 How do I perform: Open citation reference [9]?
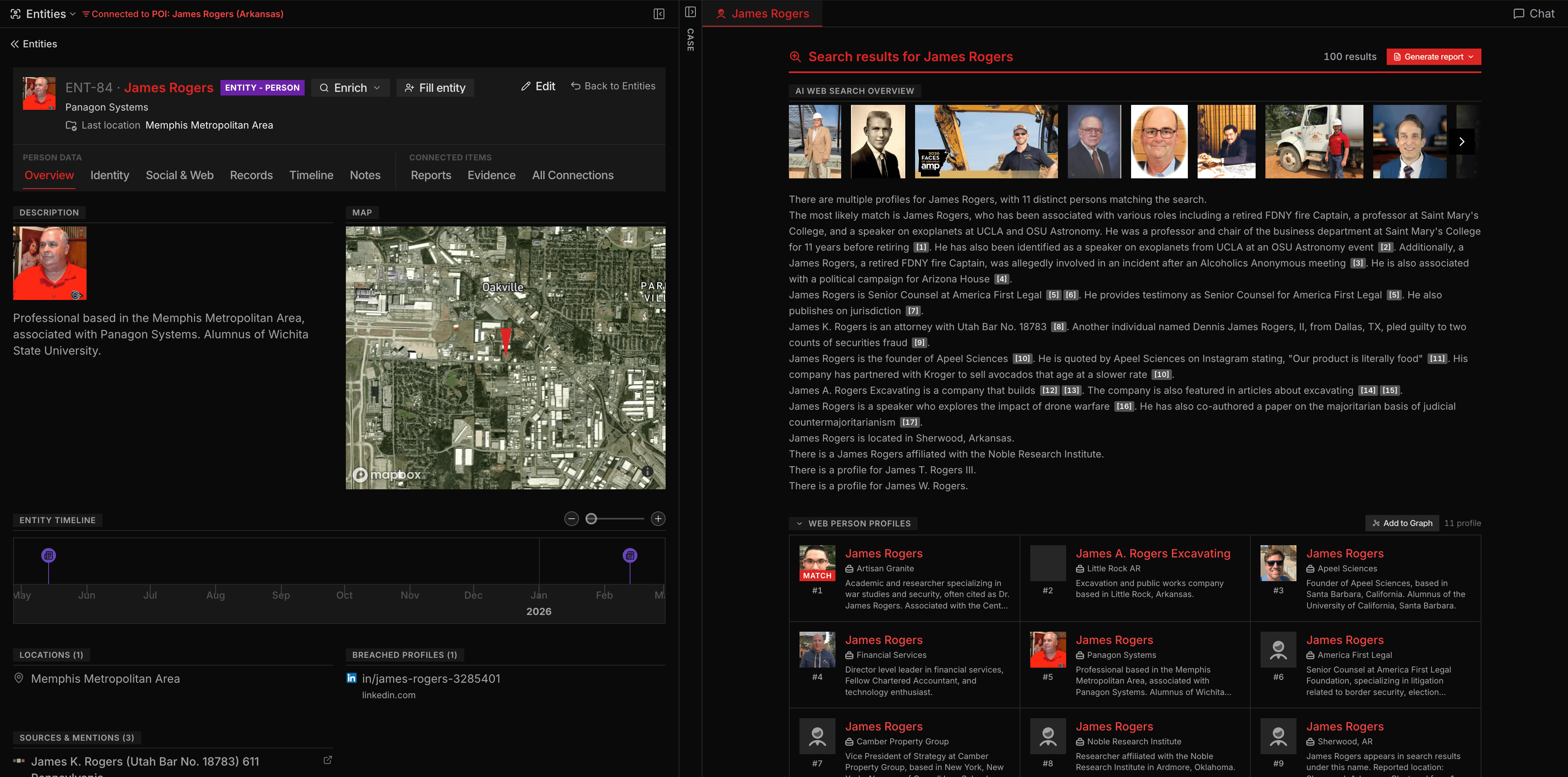tap(919, 342)
